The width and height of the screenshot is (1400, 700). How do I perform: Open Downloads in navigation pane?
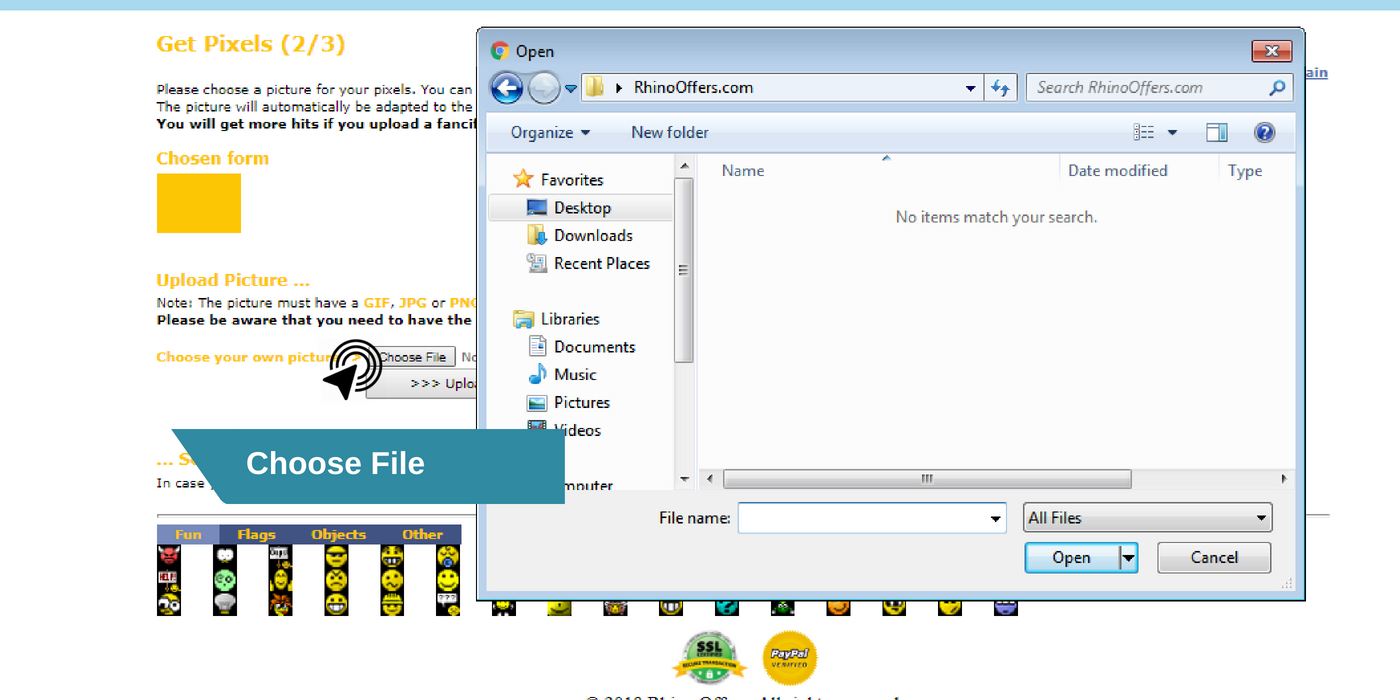[x=593, y=236]
